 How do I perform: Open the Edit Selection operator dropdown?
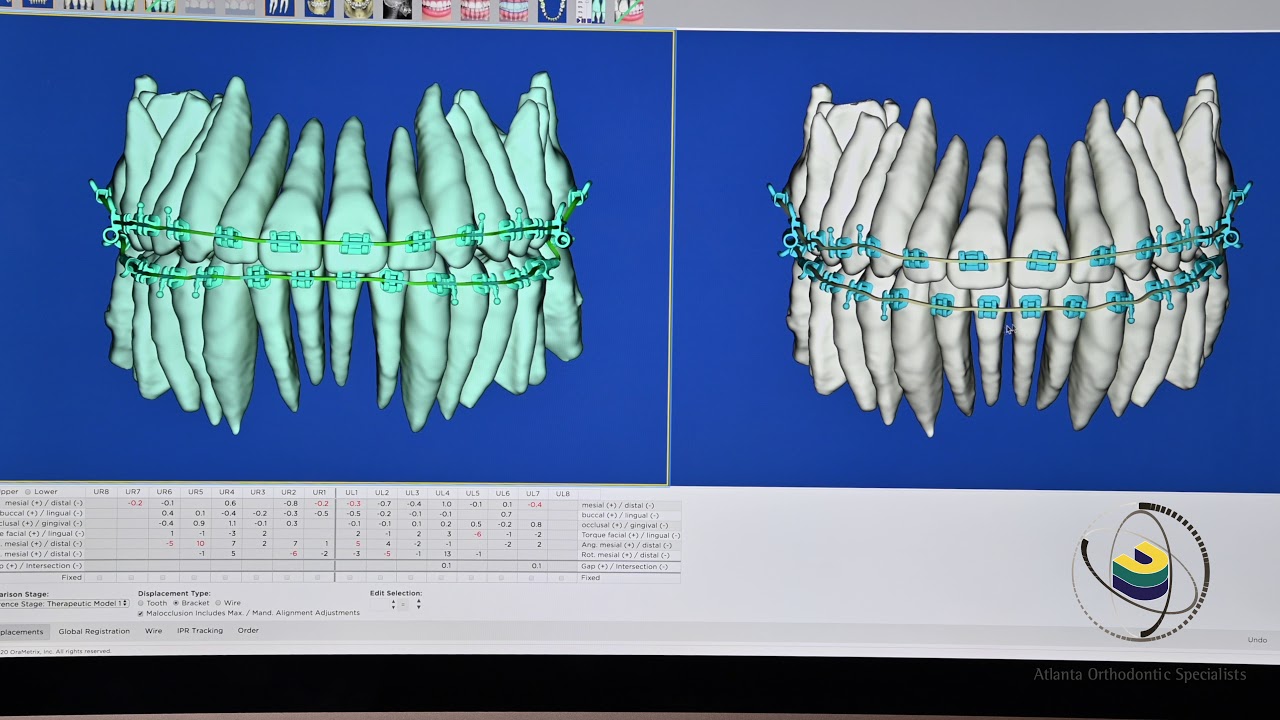[403, 605]
